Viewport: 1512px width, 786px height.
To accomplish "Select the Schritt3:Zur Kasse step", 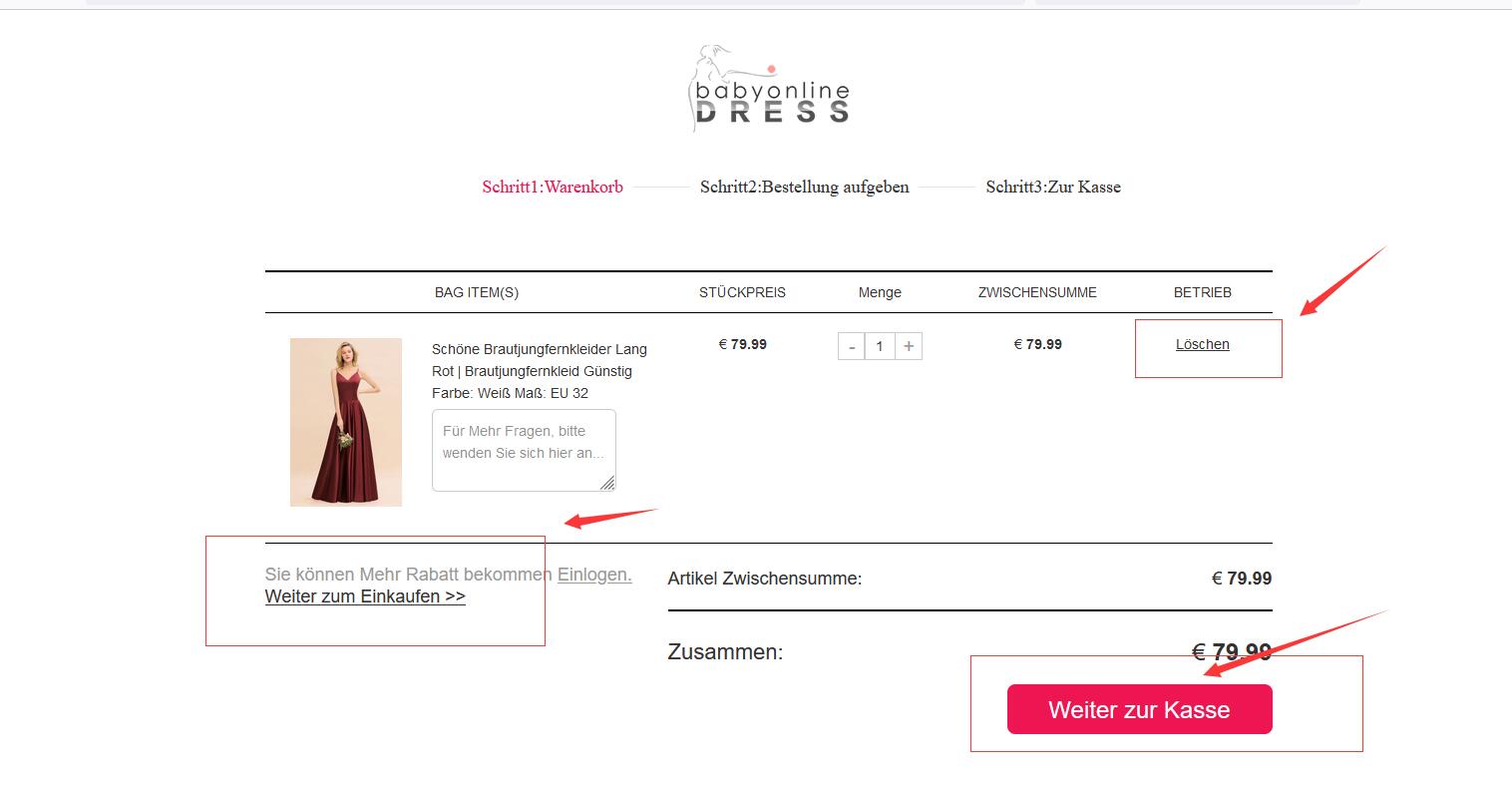I will click(x=1053, y=187).
